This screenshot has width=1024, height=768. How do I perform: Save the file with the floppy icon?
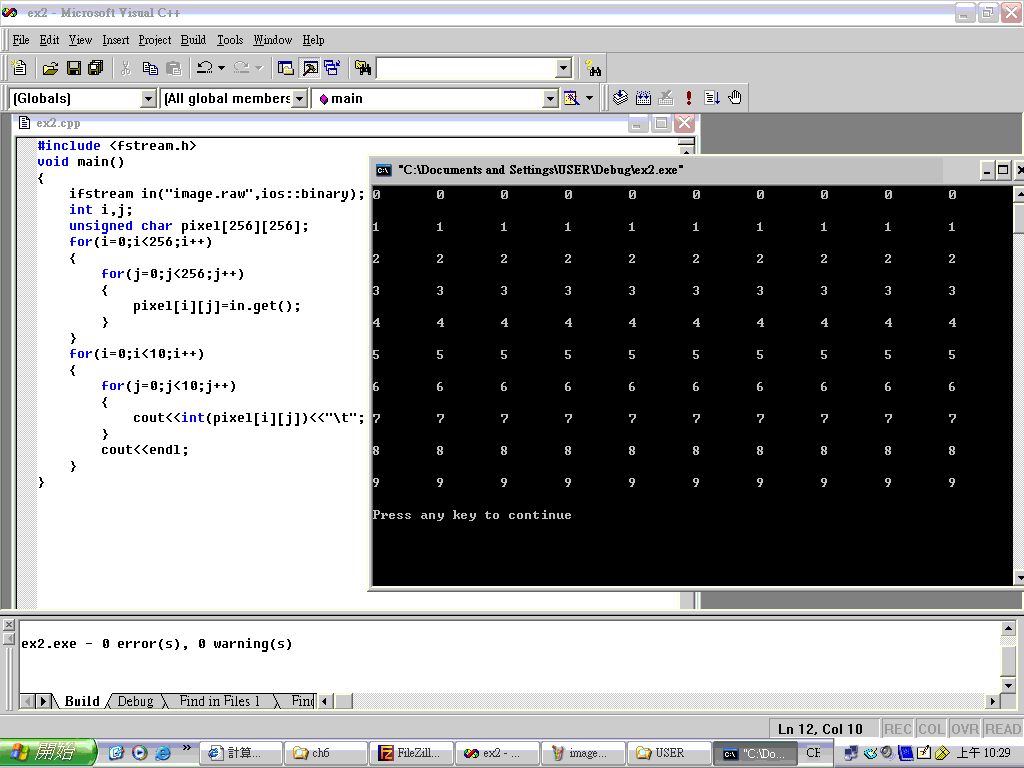point(73,68)
